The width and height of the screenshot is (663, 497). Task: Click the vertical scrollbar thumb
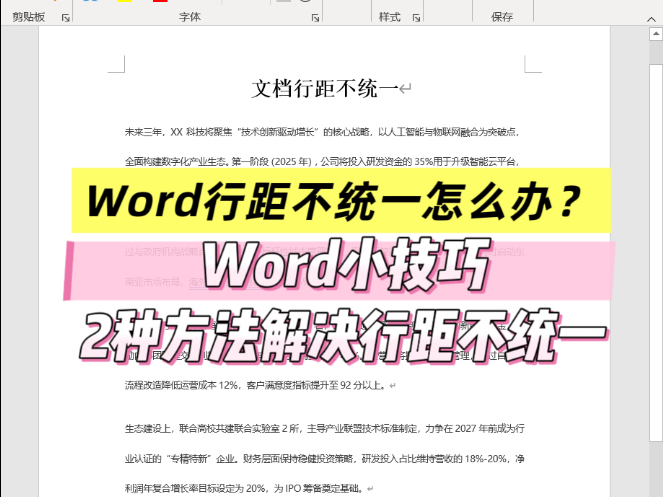point(656,254)
